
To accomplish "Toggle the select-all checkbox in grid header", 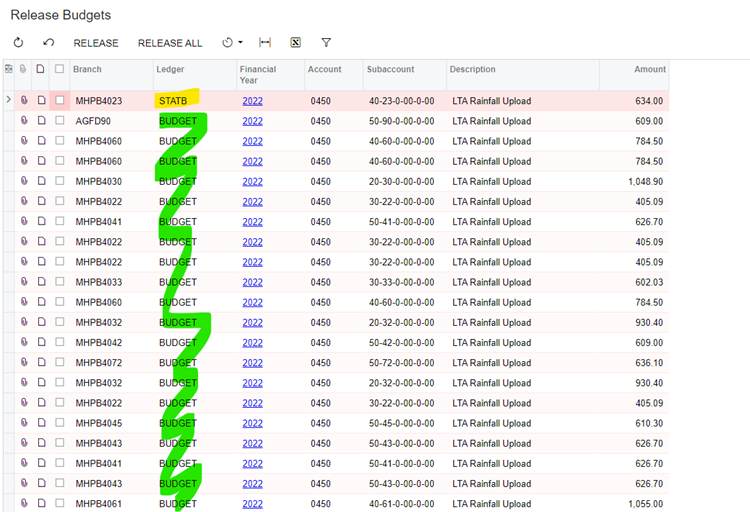I will pos(59,69).
